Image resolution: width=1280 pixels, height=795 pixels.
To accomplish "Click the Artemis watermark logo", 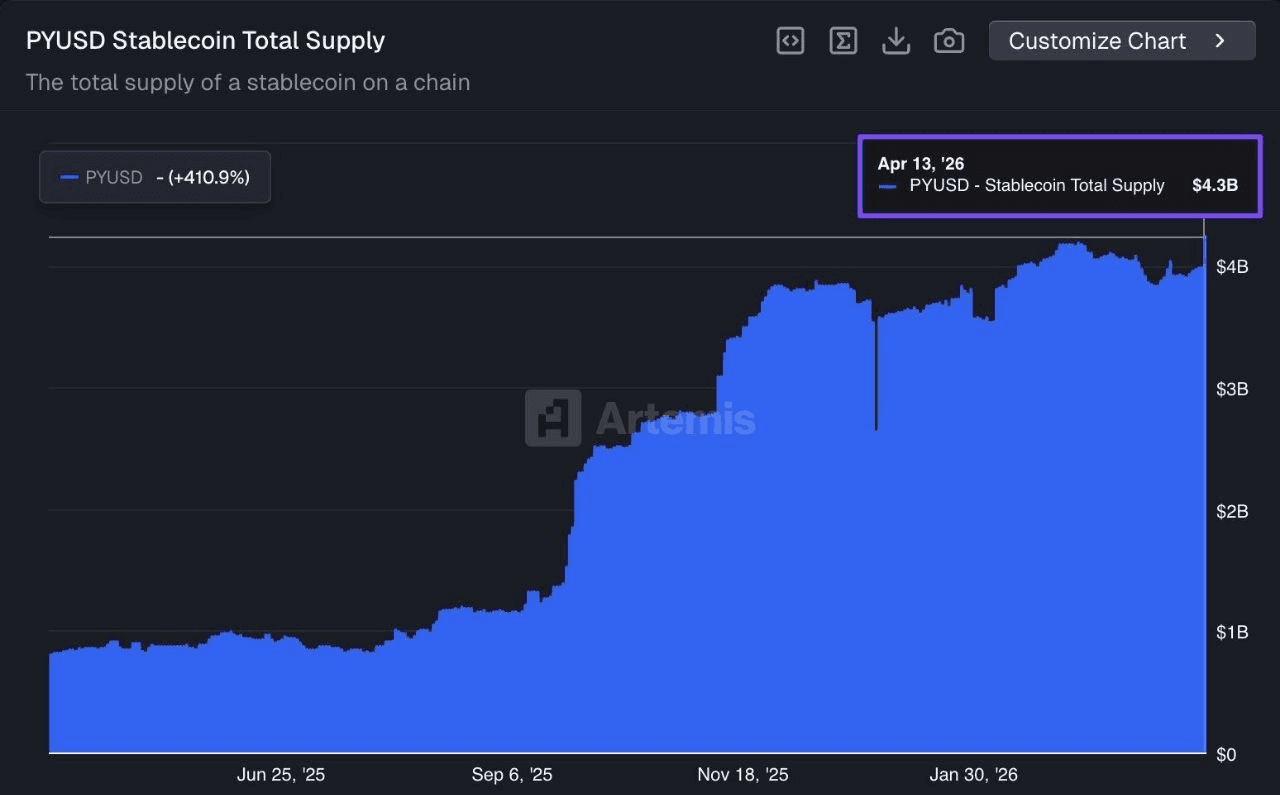I will point(553,418).
